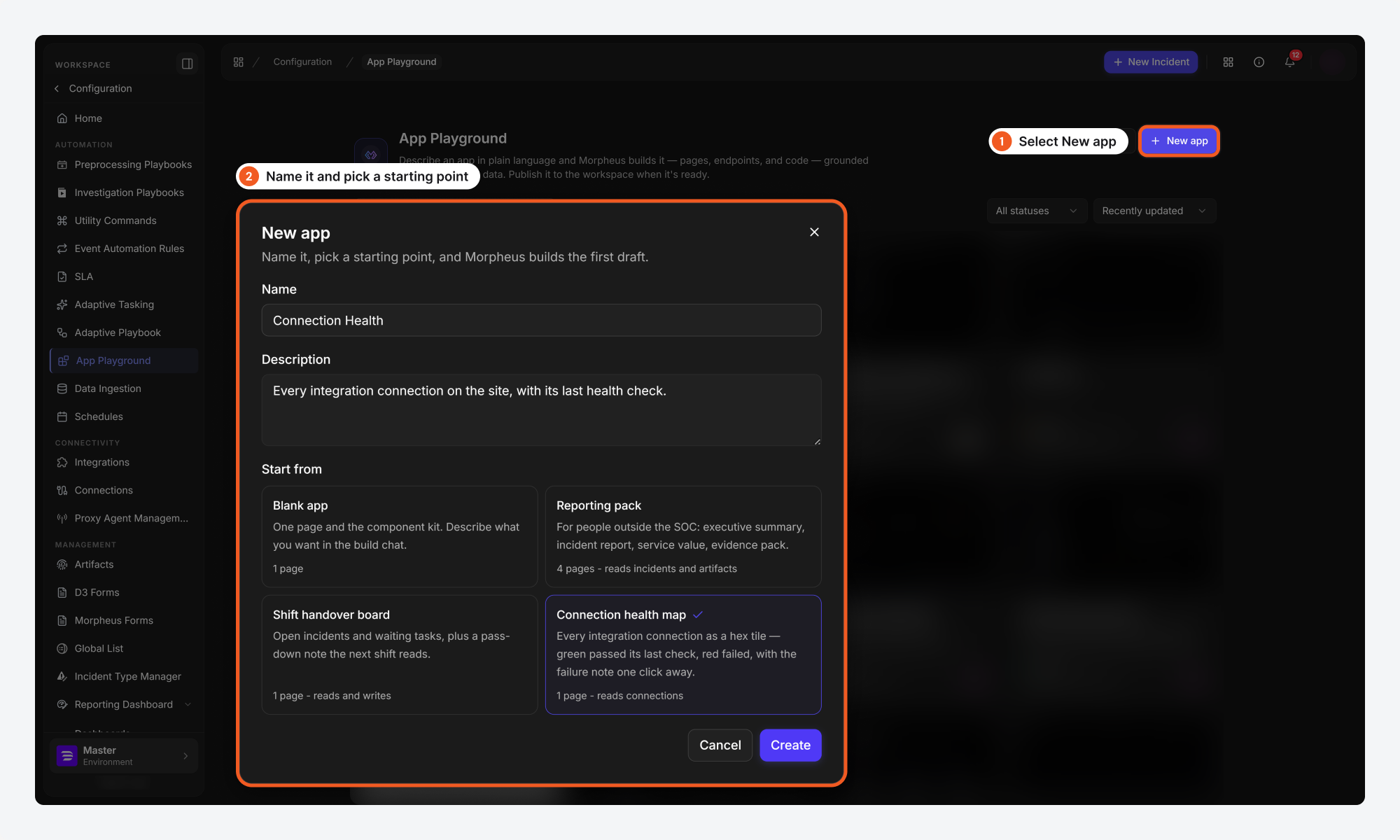Open notifications bell icon
The image size is (1400, 840).
(x=1290, y=62)
